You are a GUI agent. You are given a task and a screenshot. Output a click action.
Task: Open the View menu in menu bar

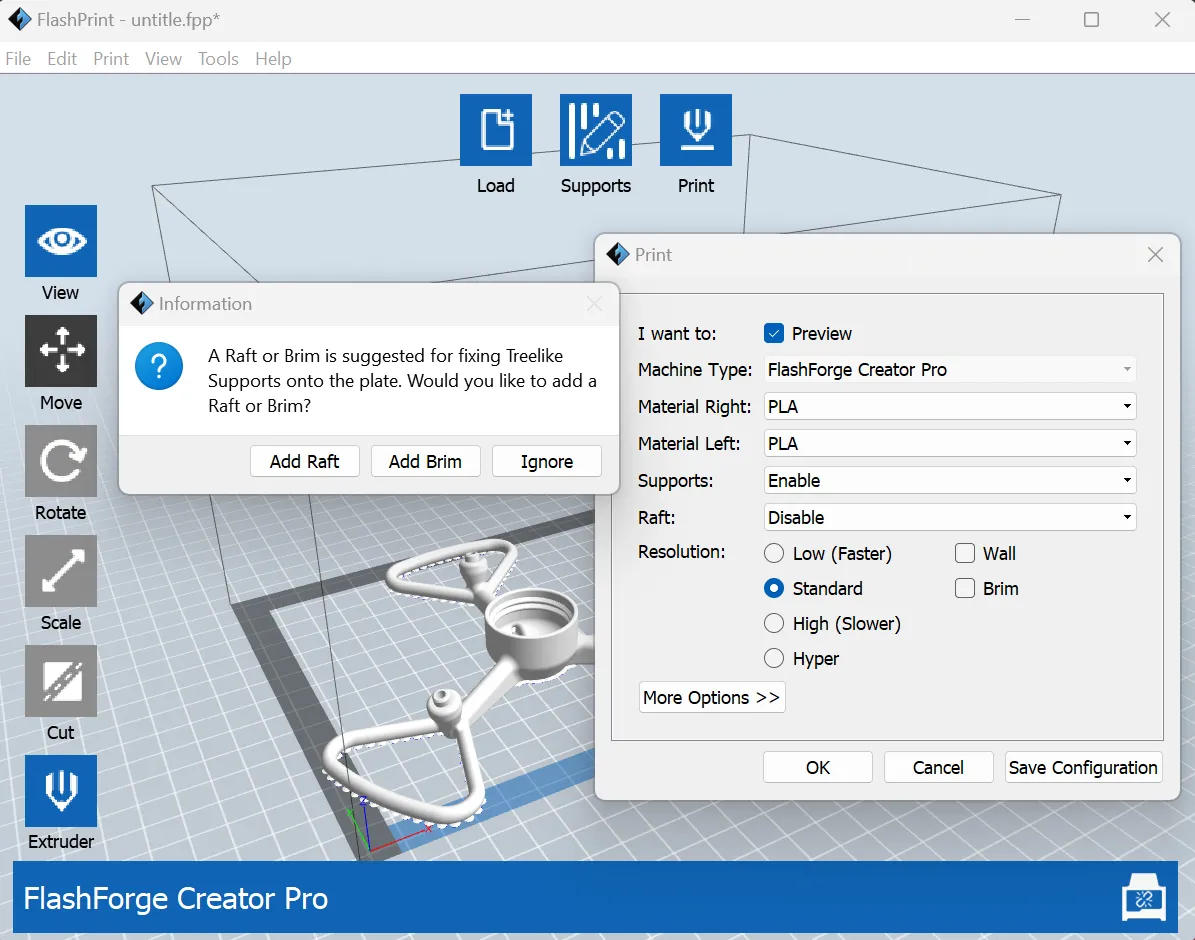coord(163,59)
